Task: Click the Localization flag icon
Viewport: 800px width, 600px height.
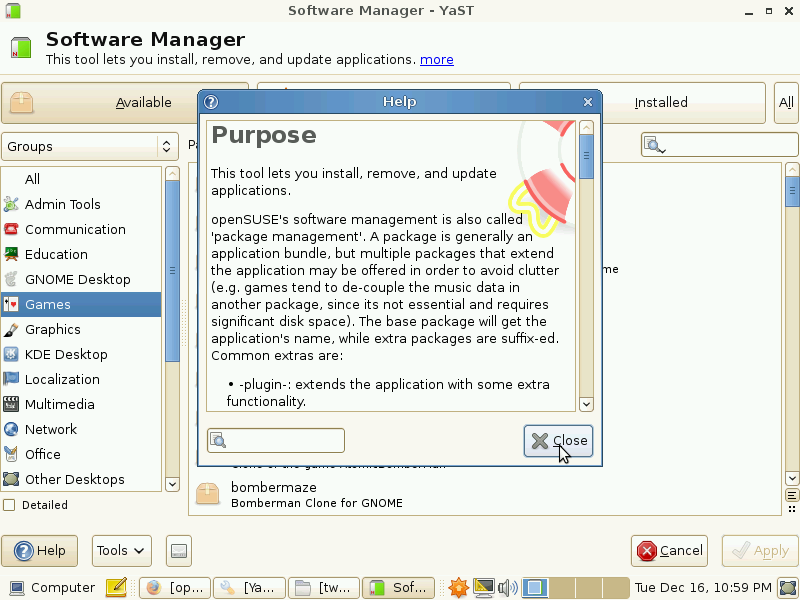Action: click(11, 380)
